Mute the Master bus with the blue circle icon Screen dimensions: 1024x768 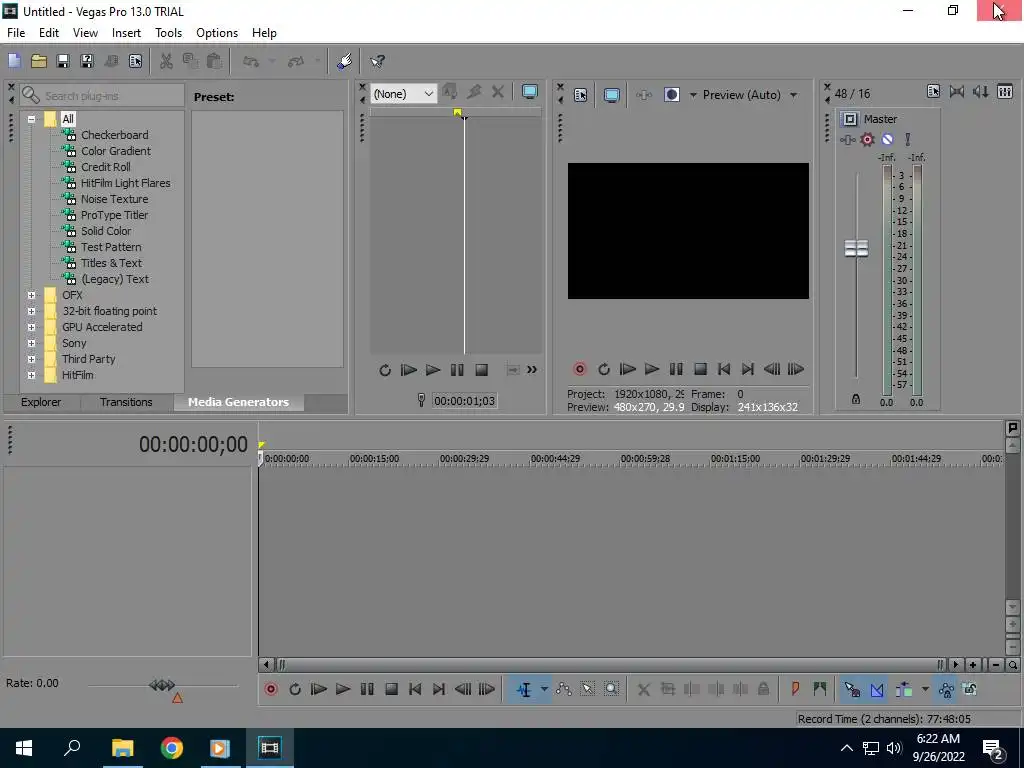tap(887, 139)
